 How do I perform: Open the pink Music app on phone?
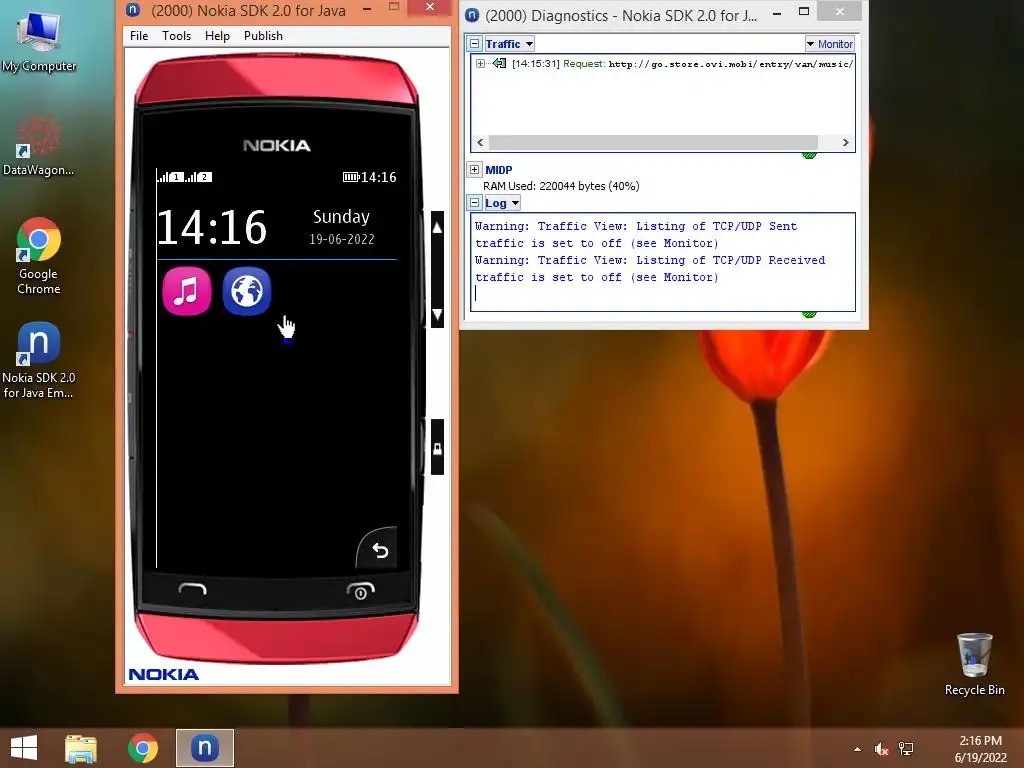click(x=187, y=291)
